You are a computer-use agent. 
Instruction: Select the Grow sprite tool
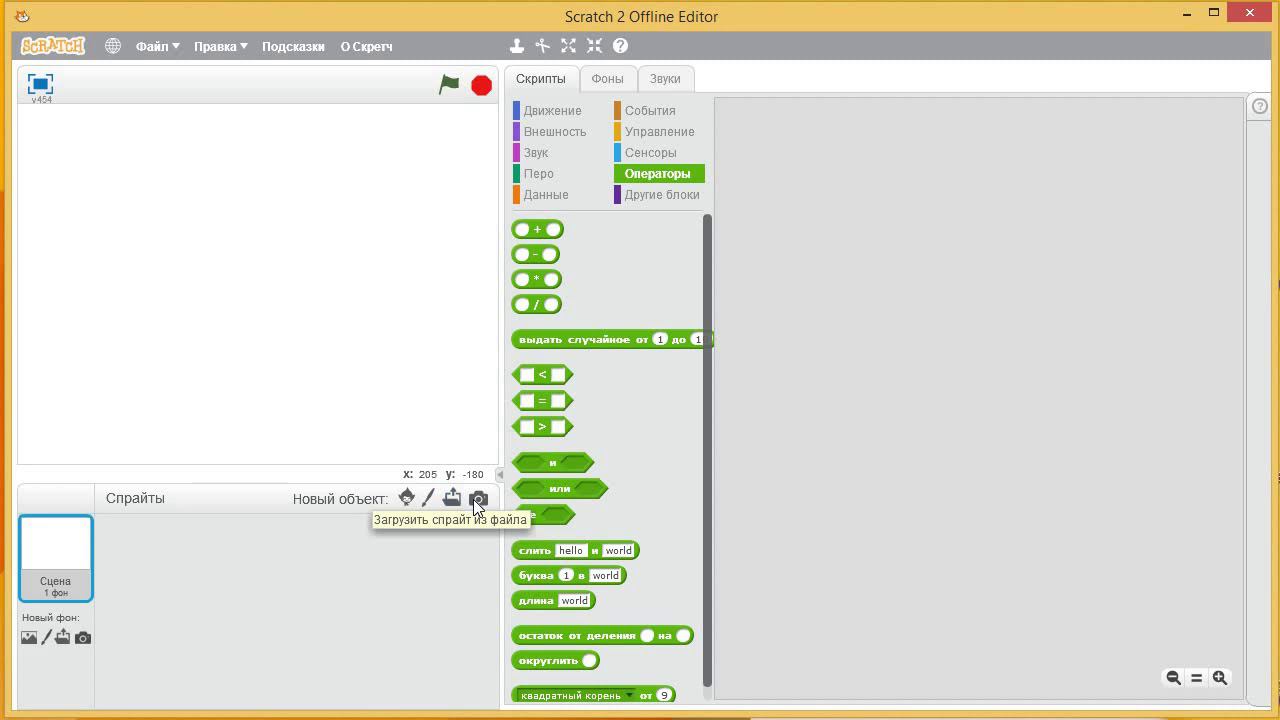tap(568, 46)
